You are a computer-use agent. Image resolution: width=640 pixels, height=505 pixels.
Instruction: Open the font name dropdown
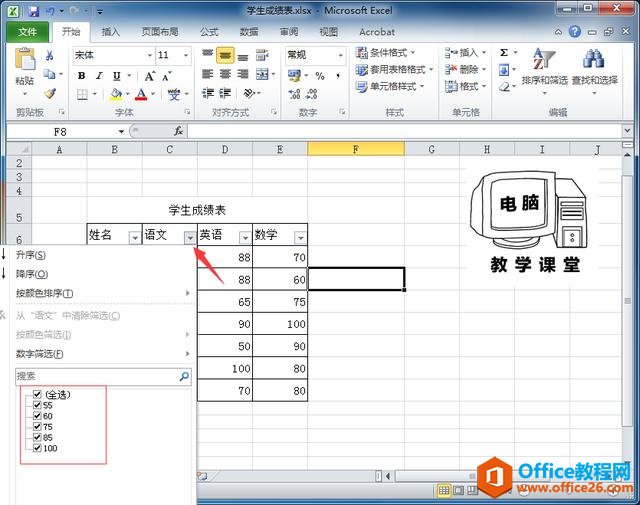(x=150, y=55)
